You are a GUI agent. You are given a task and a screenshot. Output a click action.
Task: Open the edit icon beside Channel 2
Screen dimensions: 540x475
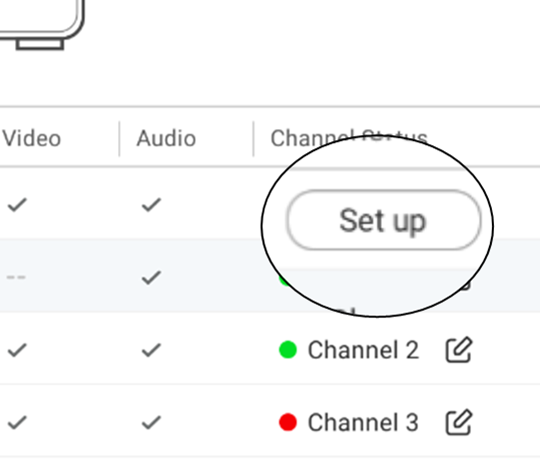(459, 350)
